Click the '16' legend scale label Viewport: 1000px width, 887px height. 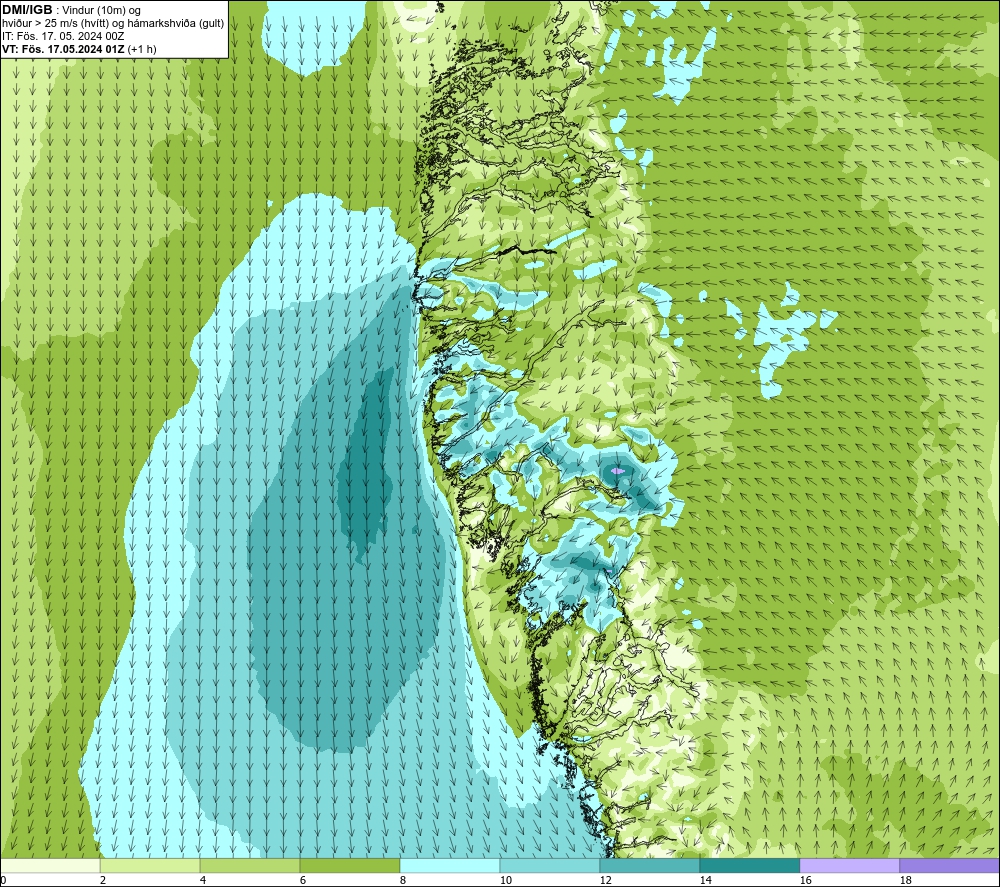(805, 881)
